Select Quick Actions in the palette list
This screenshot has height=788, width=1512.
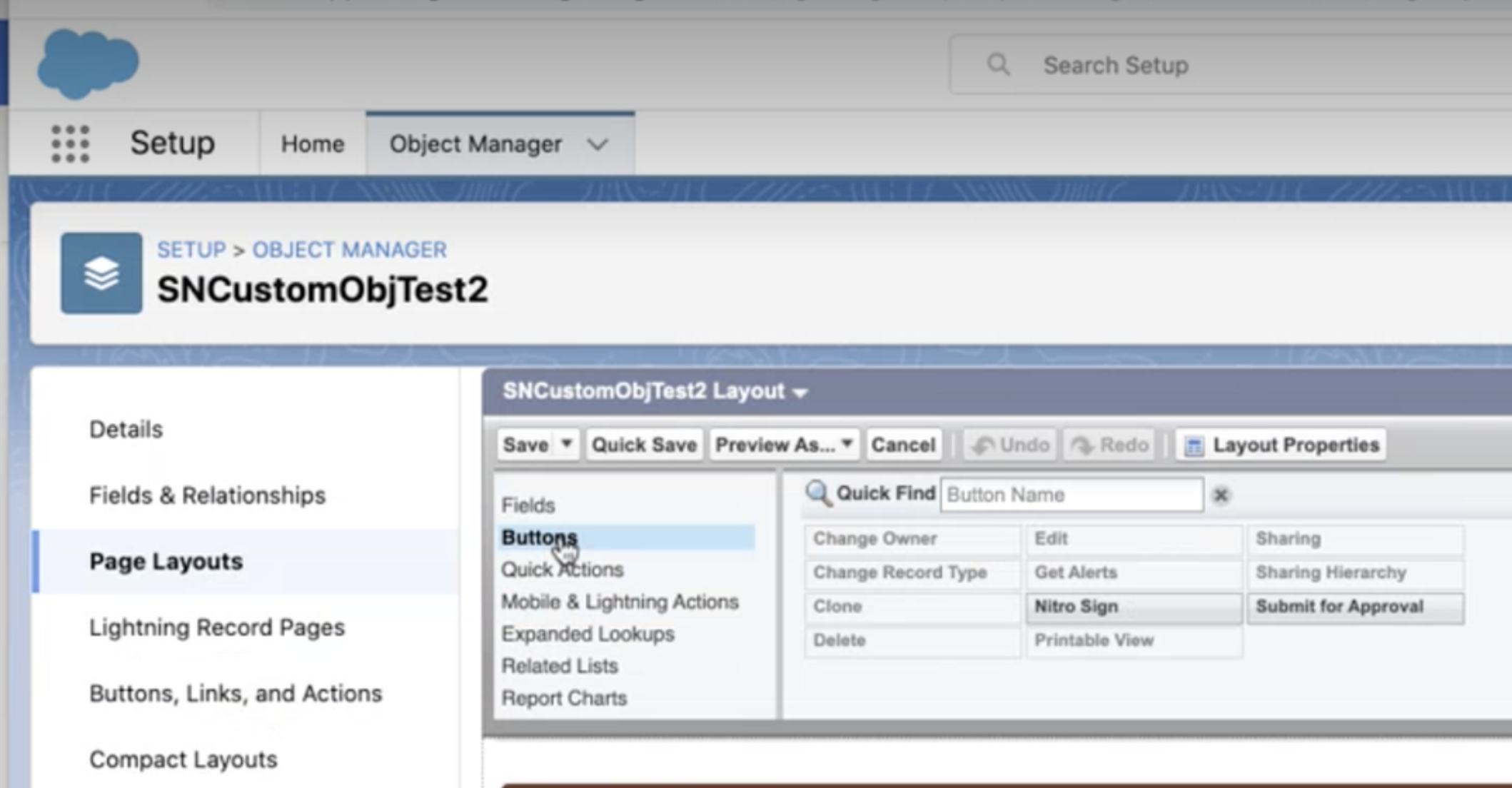(562, 570)
